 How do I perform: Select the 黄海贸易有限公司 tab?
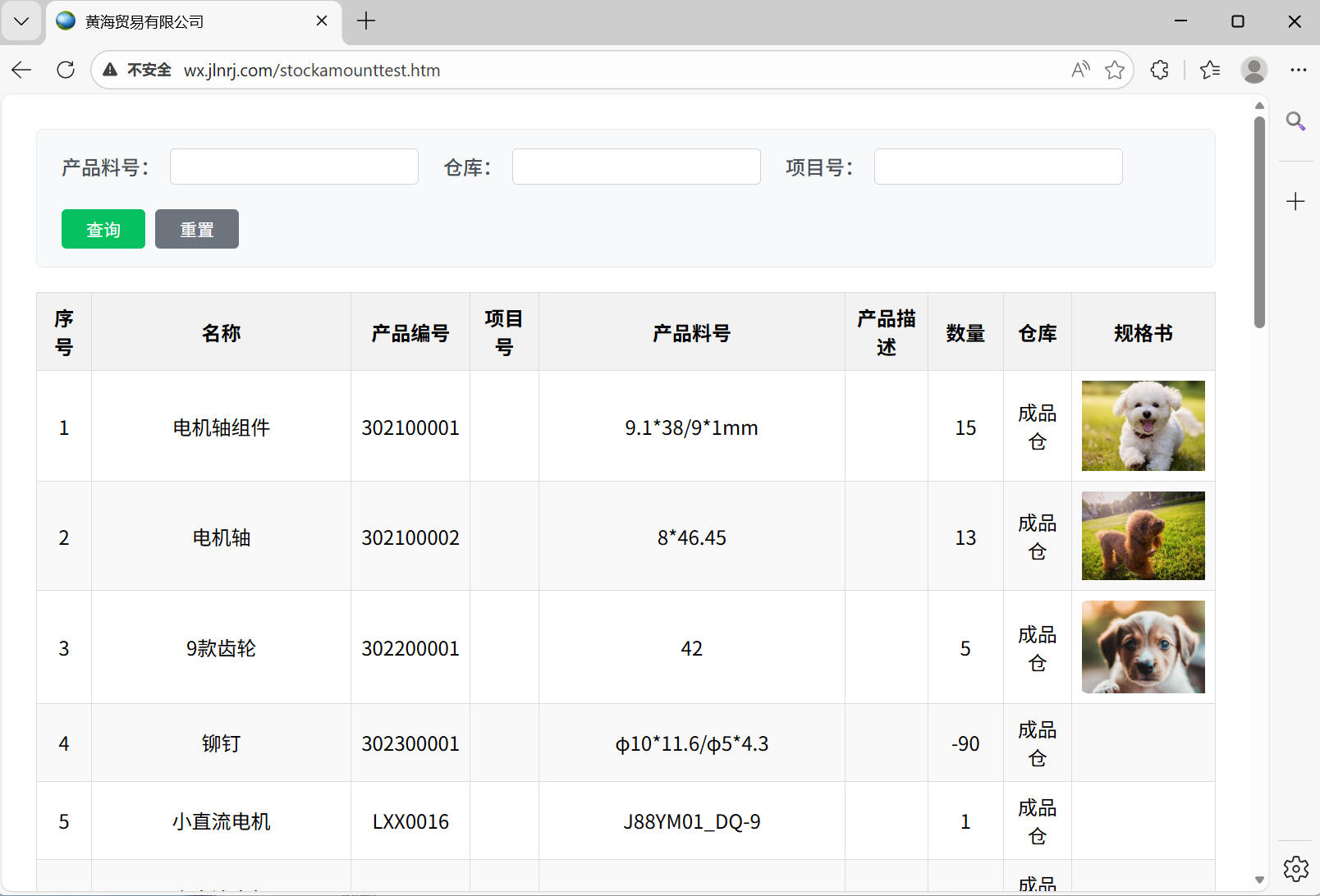pyautogui.click(x=181, y=22)
